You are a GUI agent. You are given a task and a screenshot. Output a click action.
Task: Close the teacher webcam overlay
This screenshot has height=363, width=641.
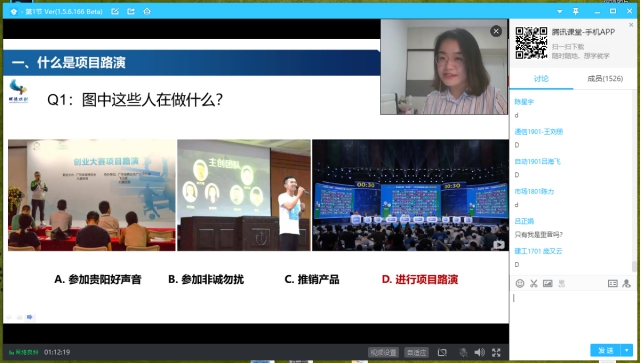496,31
